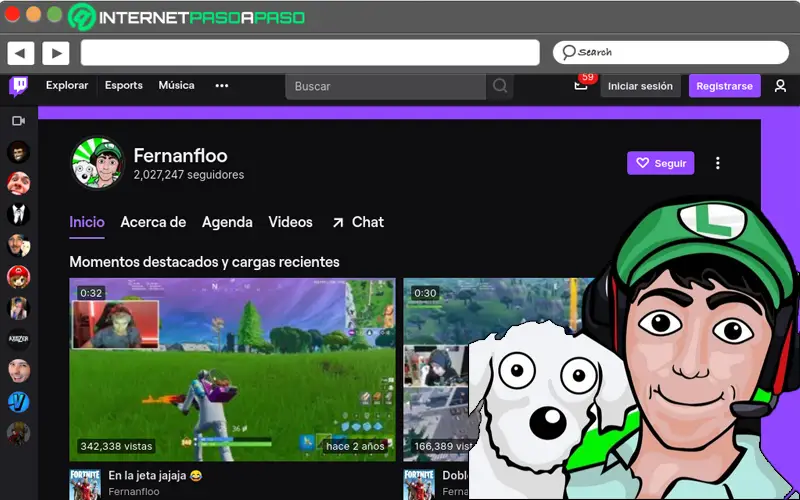Click the '342,338 vistas' label
This screenshot has width=800, height=500.
116,446
